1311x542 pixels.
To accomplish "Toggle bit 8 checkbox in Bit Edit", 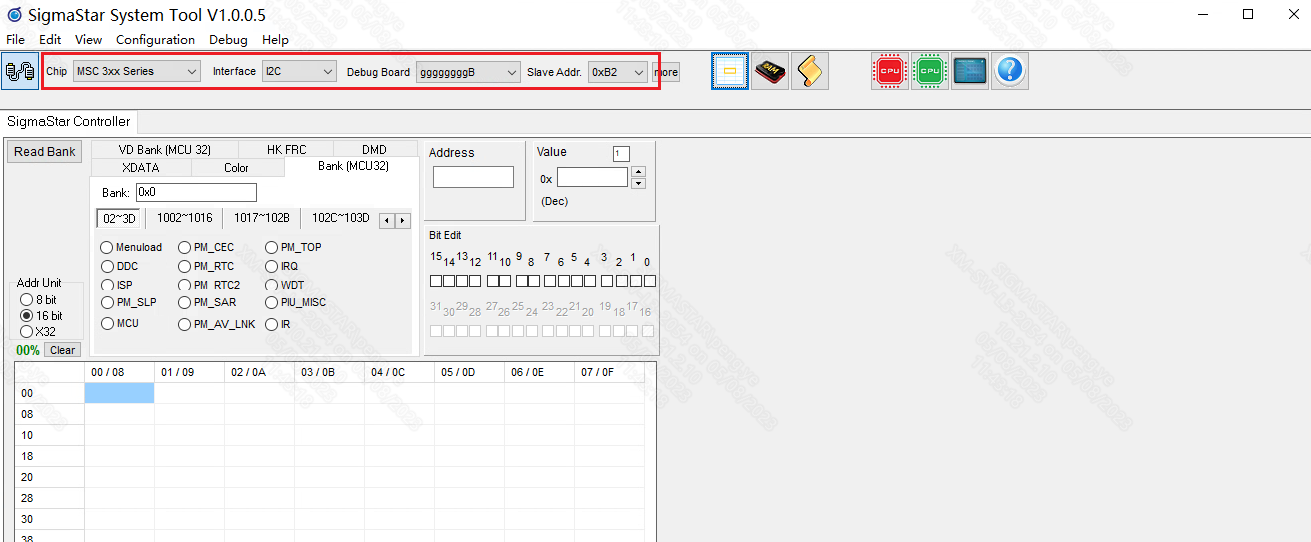I will pyautogui.click(x=534, y=281).
